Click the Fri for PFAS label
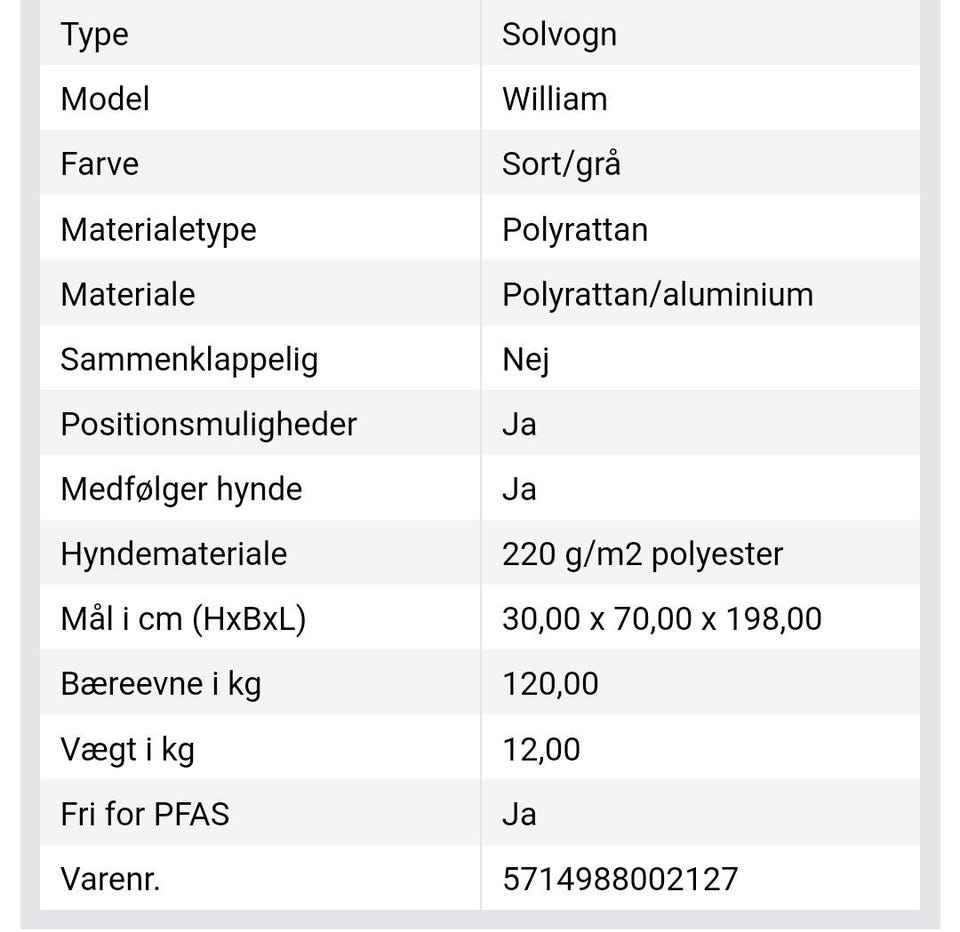960x932 pixels. pos(145,814)
